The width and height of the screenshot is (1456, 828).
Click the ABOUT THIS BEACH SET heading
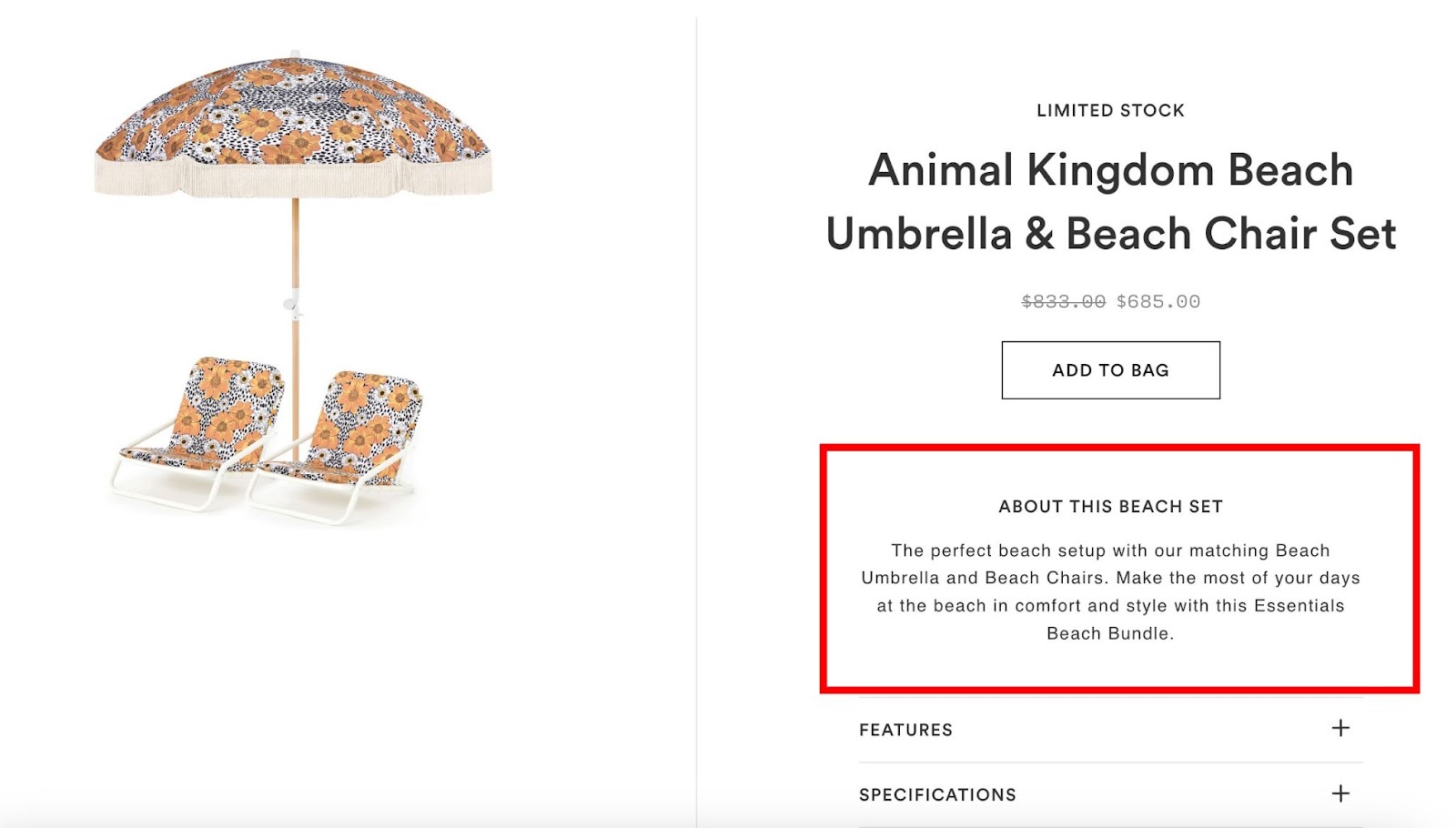pos(1110,506)
